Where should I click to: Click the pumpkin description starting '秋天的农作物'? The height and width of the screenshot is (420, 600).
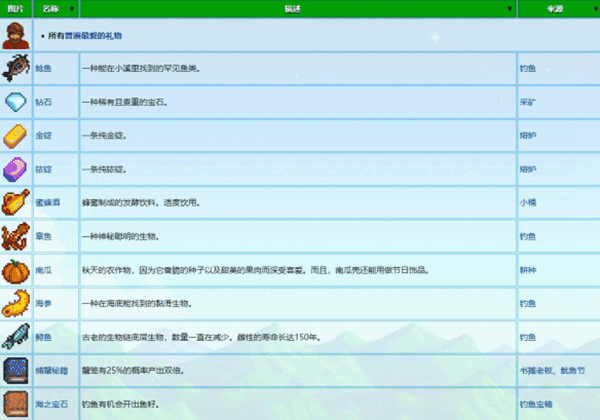point(256,270)
